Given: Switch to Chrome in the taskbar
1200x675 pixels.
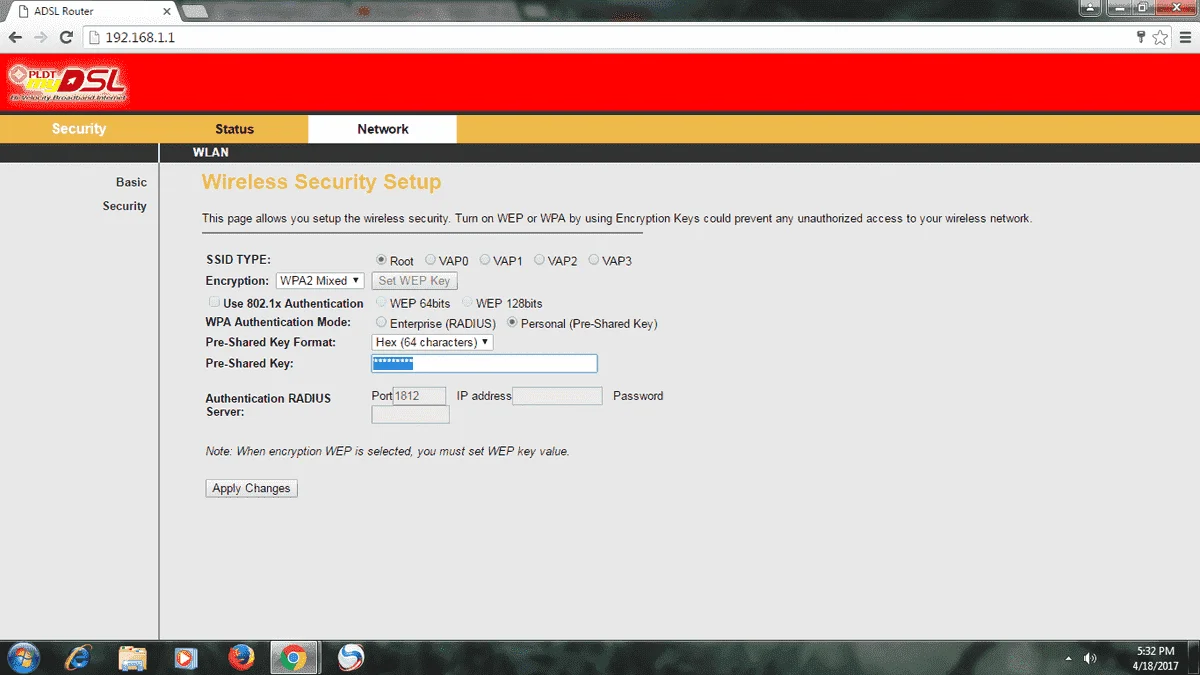Looking at the screenshot, I should [x=293, y=657].
